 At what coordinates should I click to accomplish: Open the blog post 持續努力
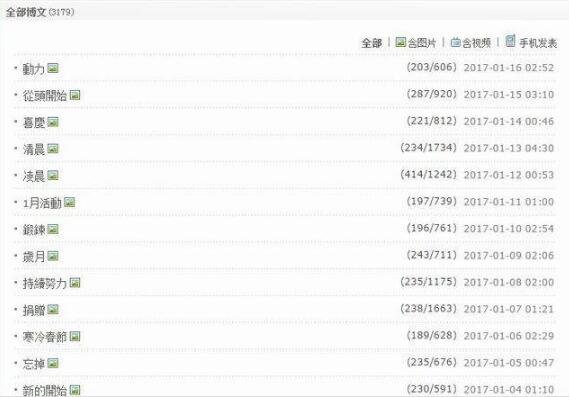(45, 283)
